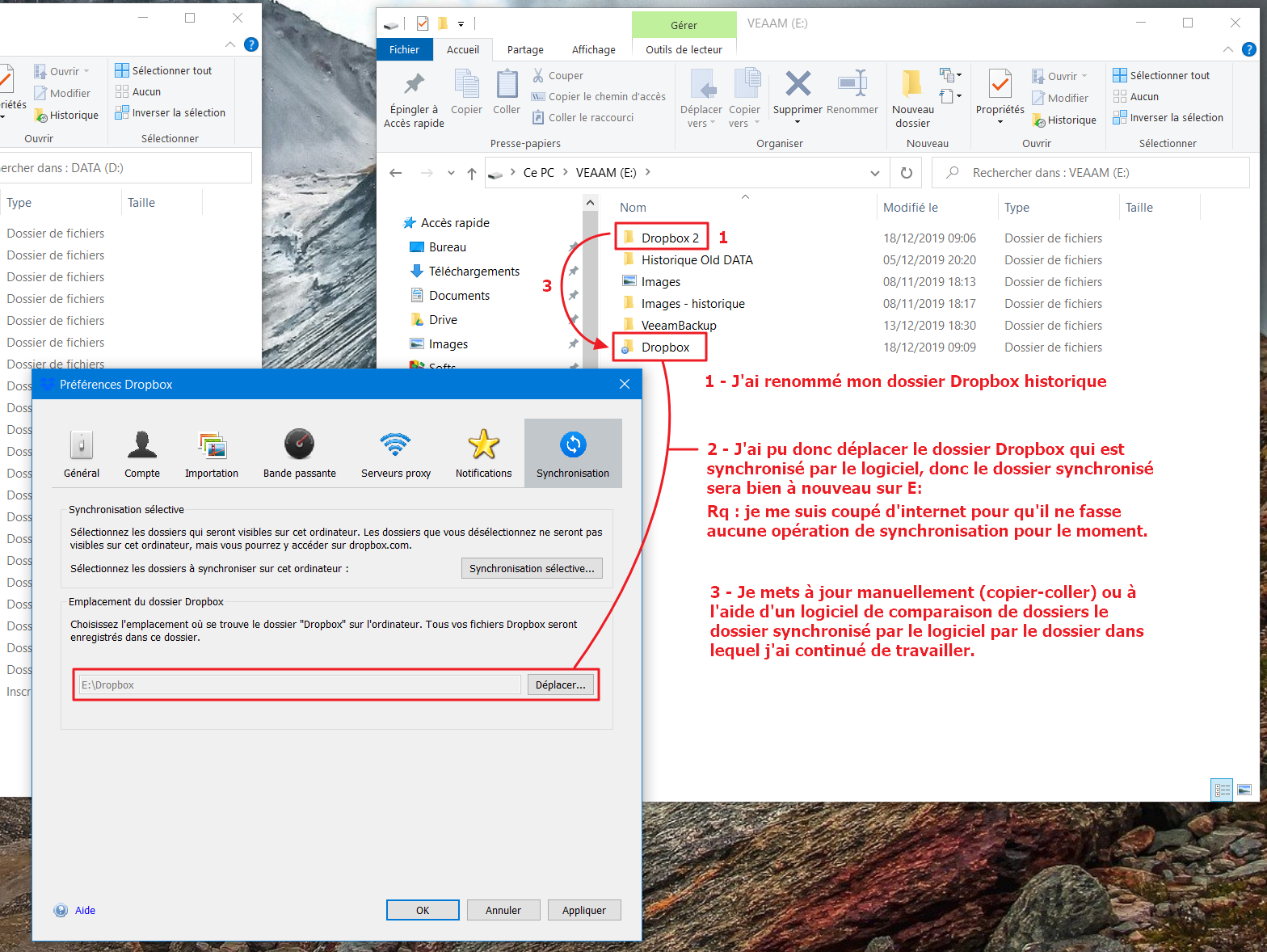
Task: Sort by the Modifié le column
Action: [x=911, y=207]
